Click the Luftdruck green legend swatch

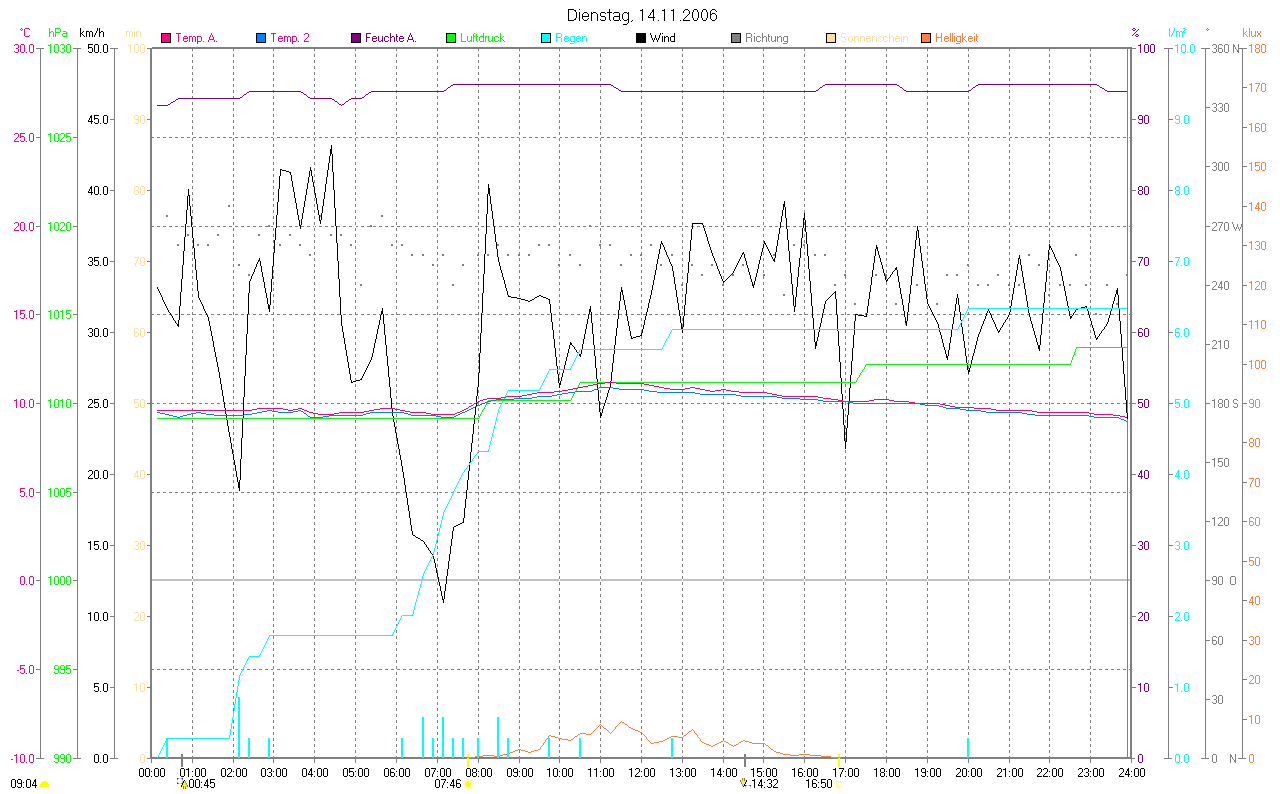point(451,38)
